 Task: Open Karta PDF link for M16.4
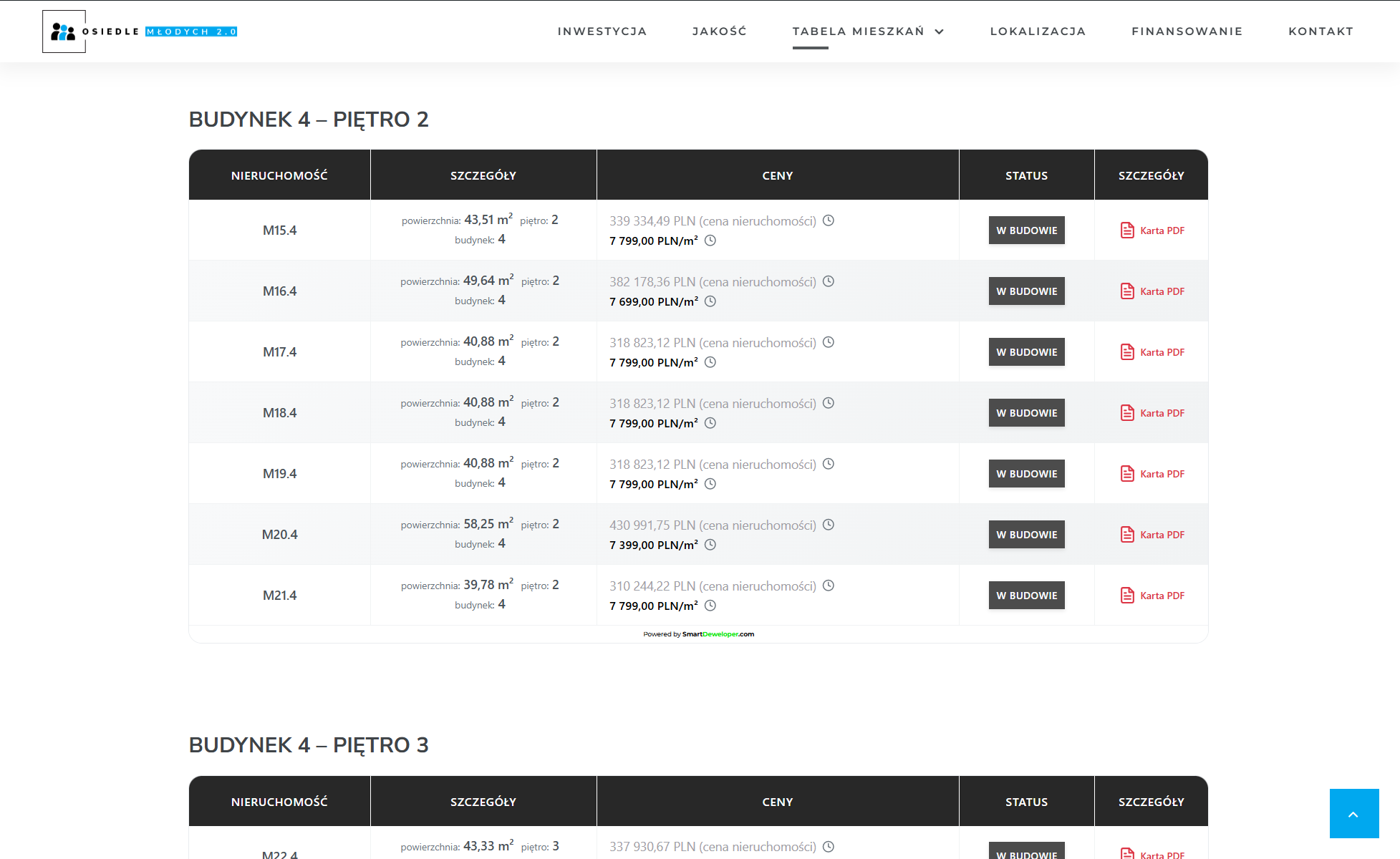(1162, 291)
